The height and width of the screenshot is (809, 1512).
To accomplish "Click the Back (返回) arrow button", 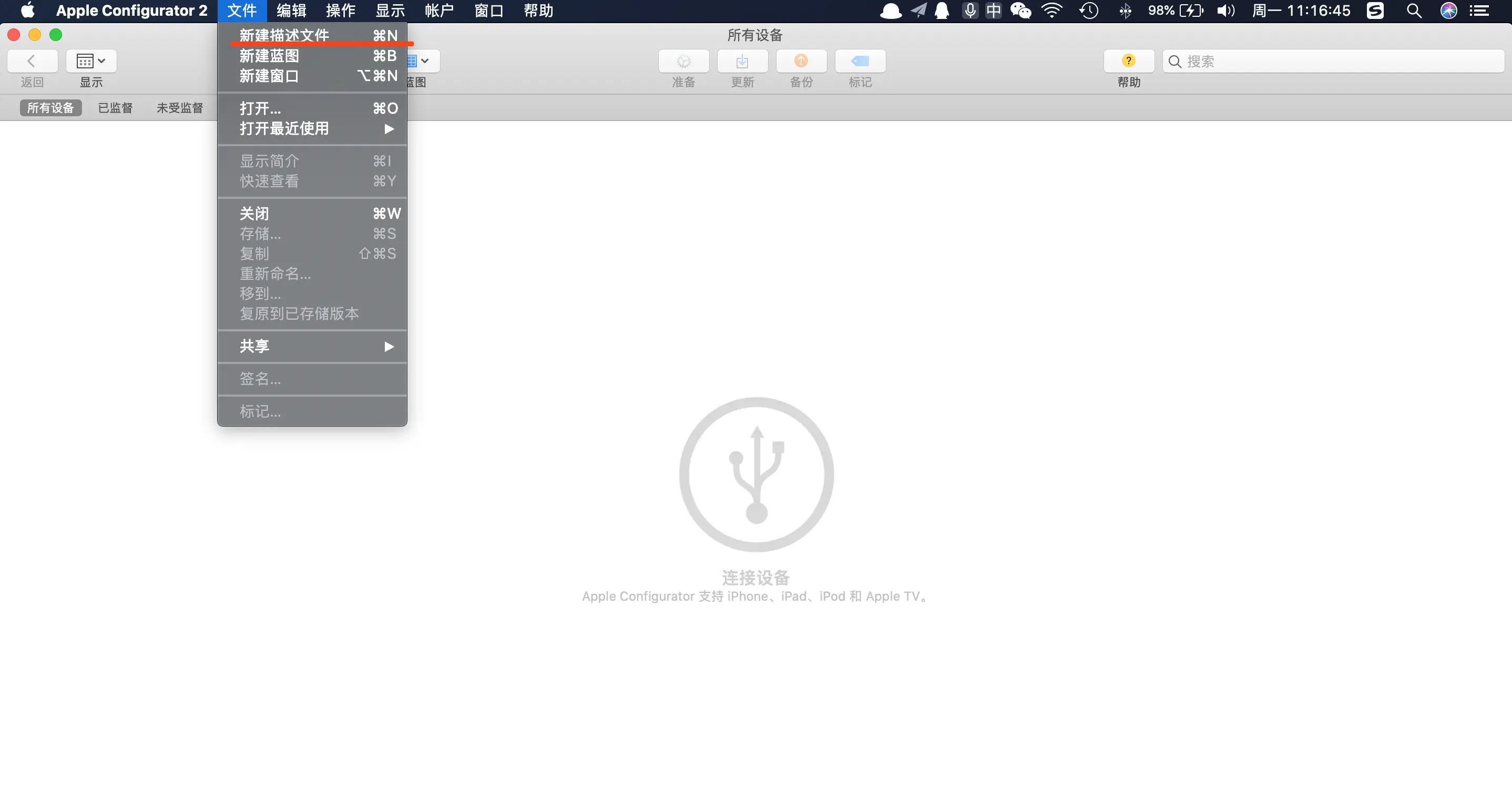I will pos(32,61).
